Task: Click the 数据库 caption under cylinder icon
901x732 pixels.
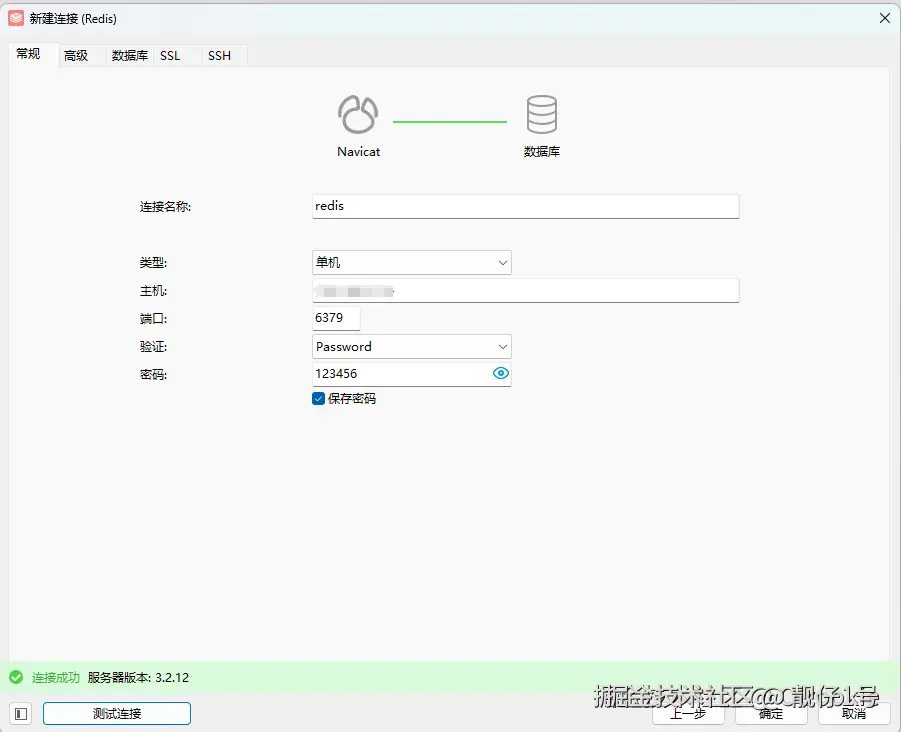Action: 542,152
